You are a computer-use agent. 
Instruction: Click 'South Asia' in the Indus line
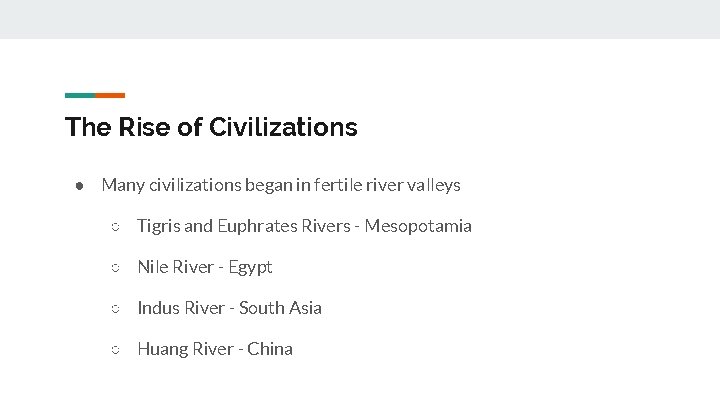coord(280,308)
